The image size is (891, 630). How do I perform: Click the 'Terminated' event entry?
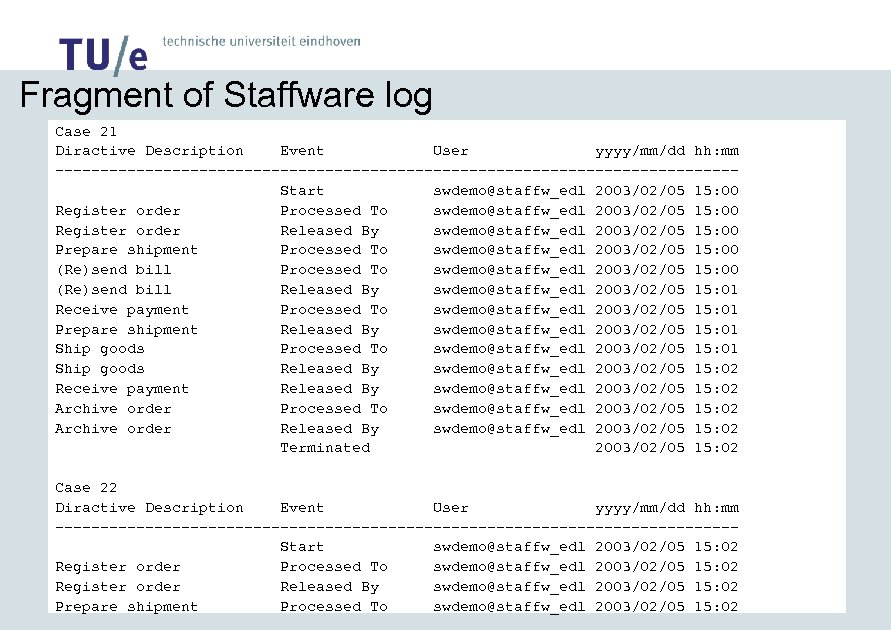click(325, 448)
